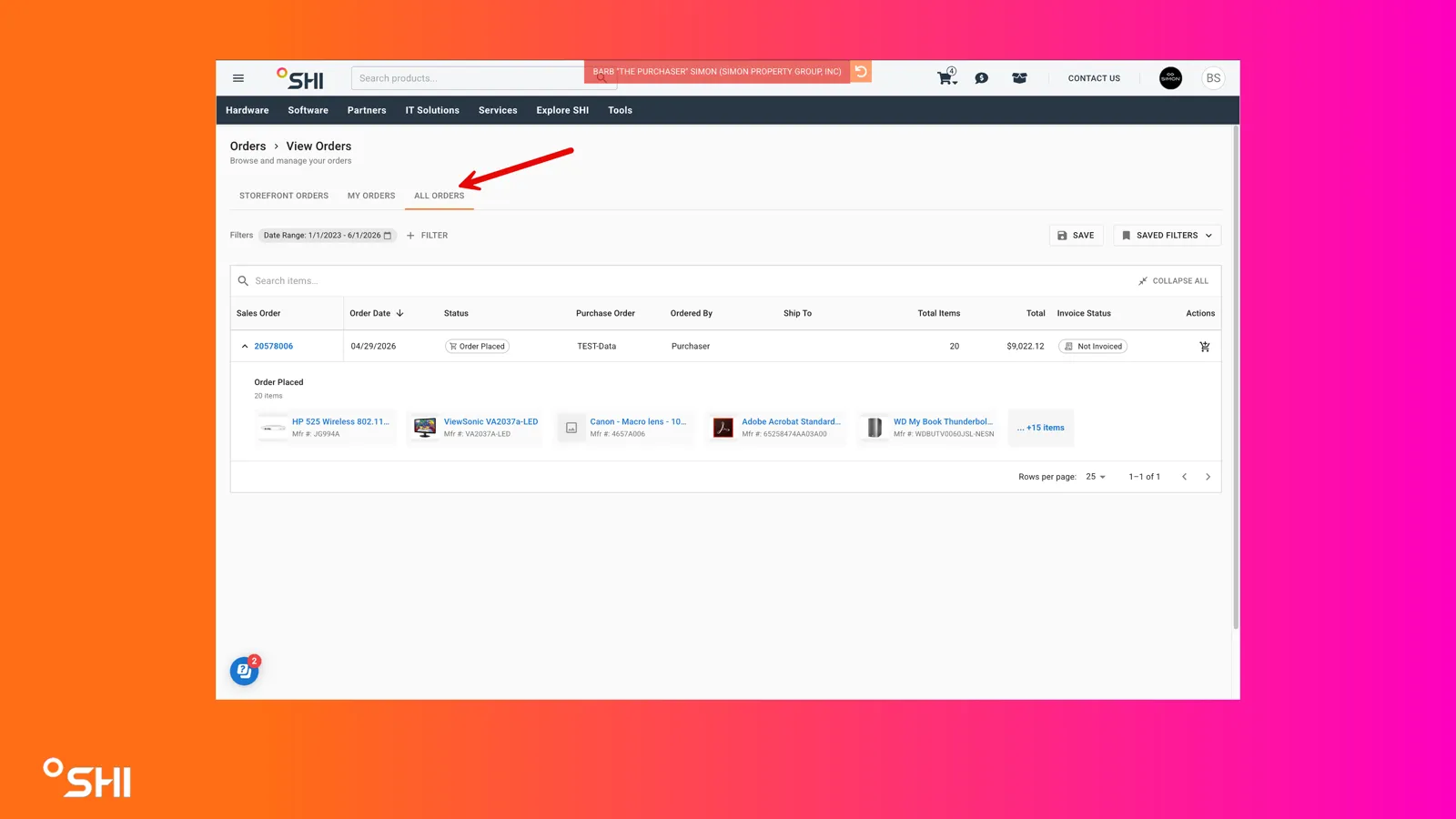Open the Explore SHI menu
The height and width of the screenshot is (819, 1456).
(562, 110)
